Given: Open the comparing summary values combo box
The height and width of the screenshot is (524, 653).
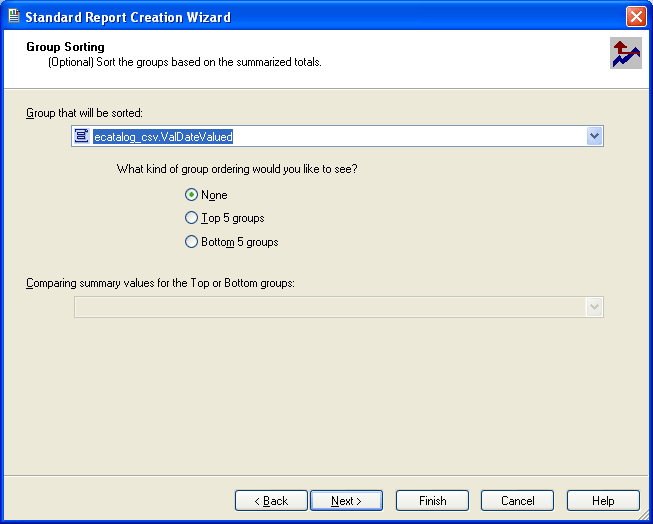Looking at the screenshot, I should [330, 308].
